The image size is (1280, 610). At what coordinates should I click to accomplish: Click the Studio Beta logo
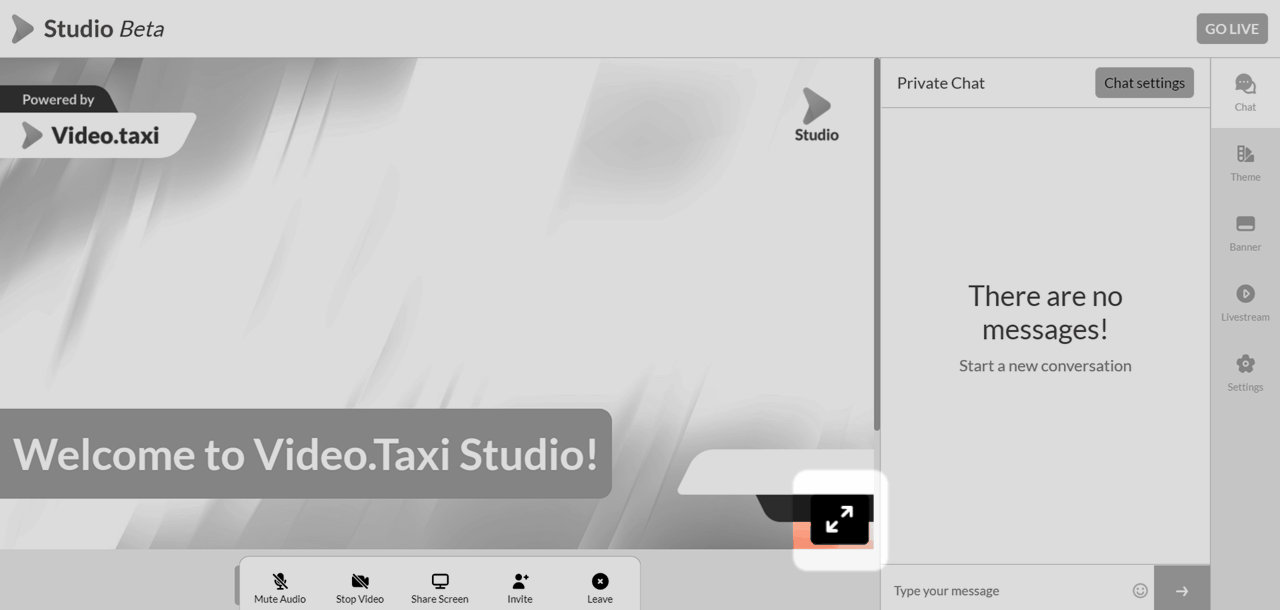tap(88, 29)
